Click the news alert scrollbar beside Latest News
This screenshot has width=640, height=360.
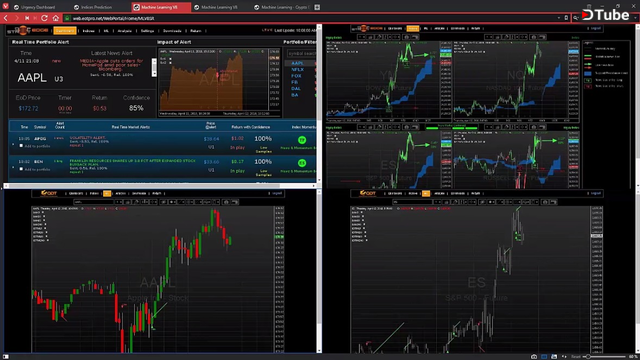point(154,67)
